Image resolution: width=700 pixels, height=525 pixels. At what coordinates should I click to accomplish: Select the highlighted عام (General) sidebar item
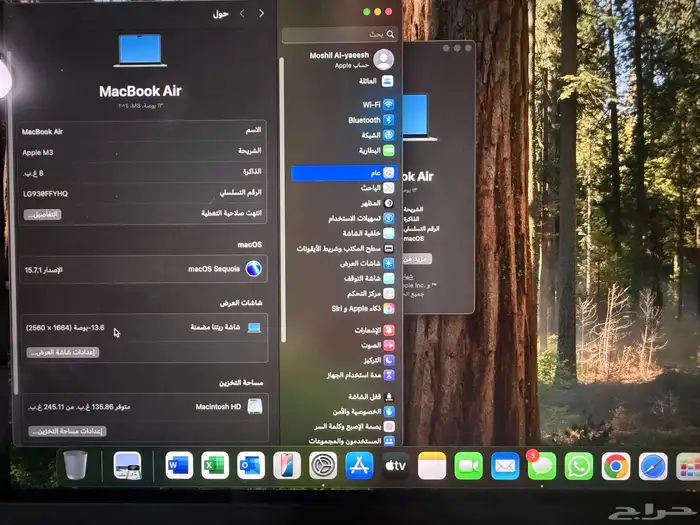(345, 173)
